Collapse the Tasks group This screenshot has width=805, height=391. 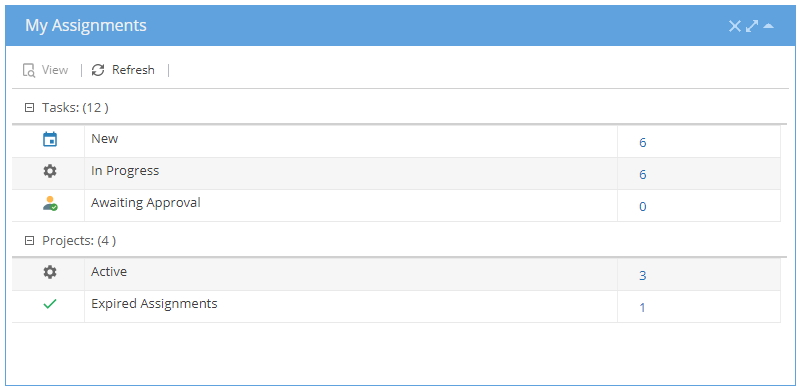[x=29, y=108]
